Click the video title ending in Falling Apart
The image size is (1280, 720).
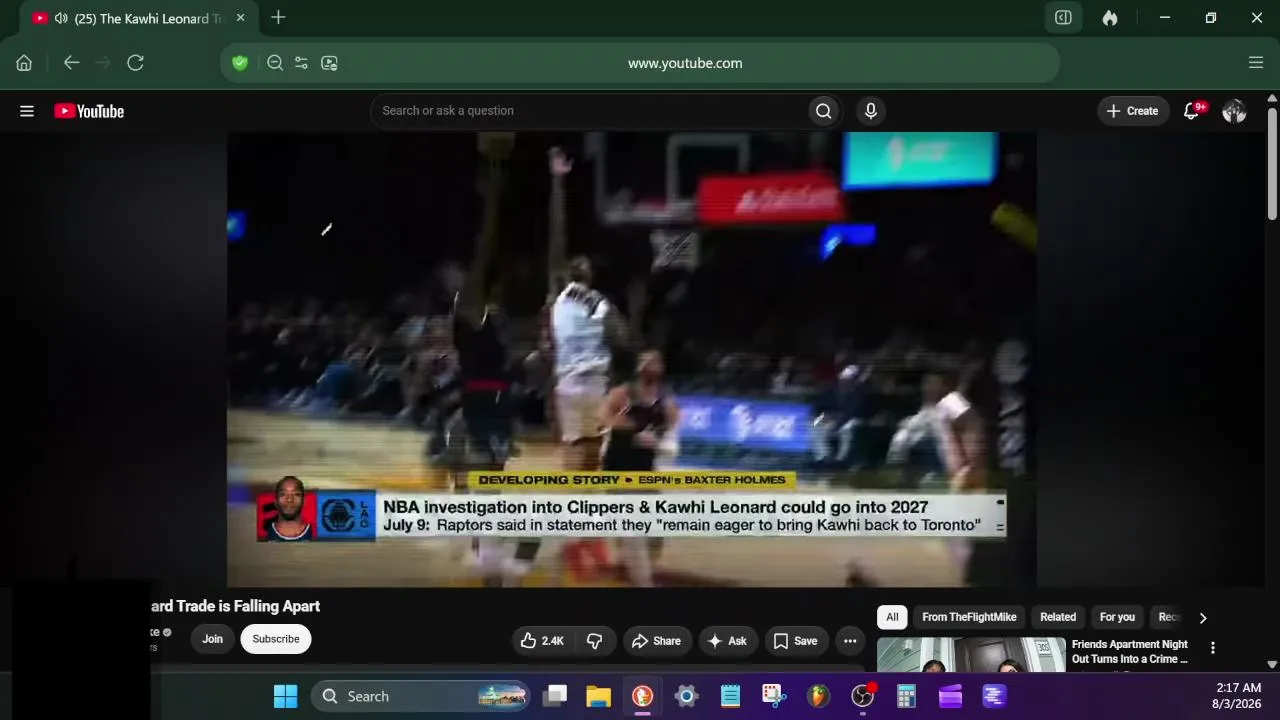235,606
